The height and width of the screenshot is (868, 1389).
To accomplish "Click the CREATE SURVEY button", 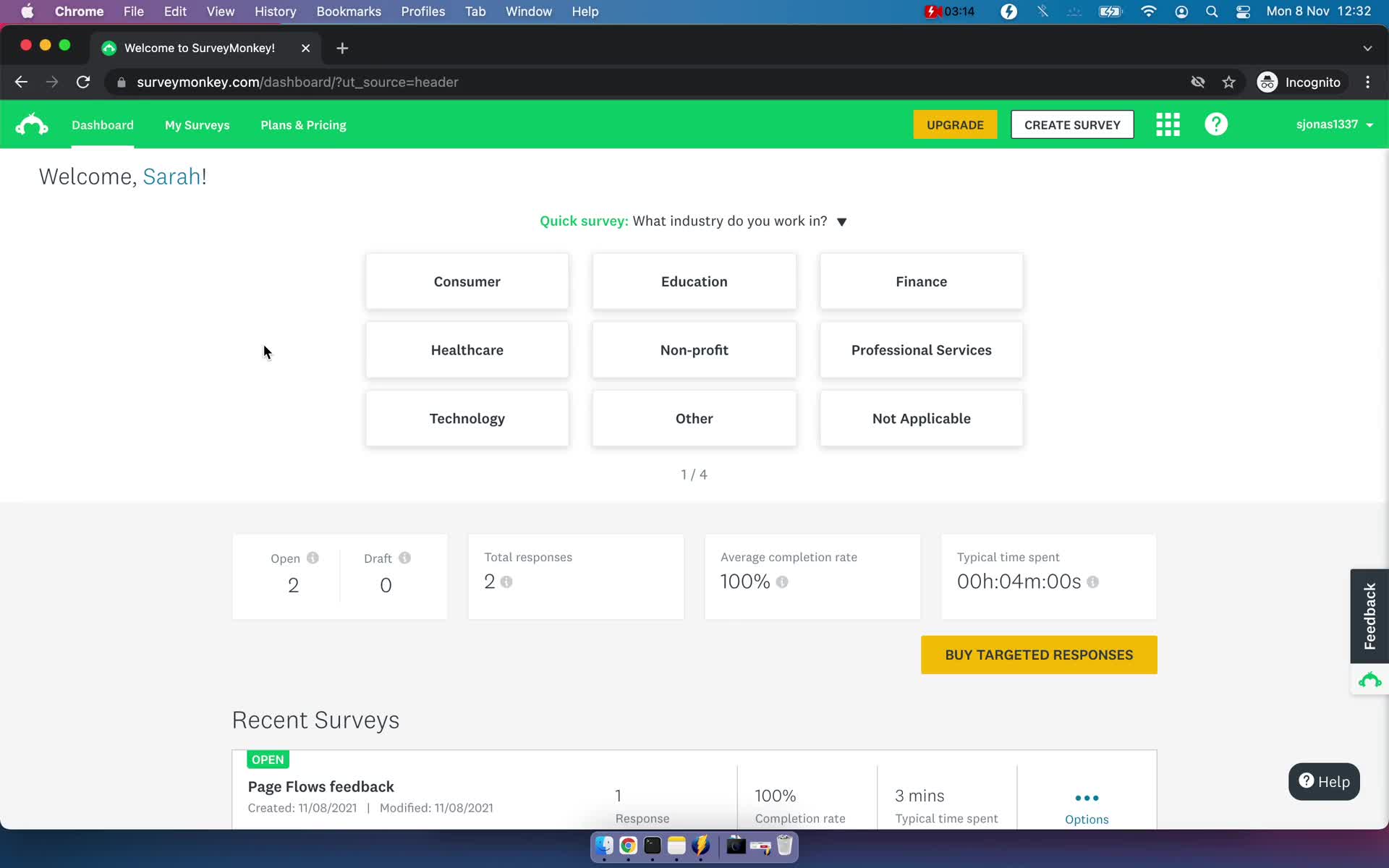I will (1073, 124).
